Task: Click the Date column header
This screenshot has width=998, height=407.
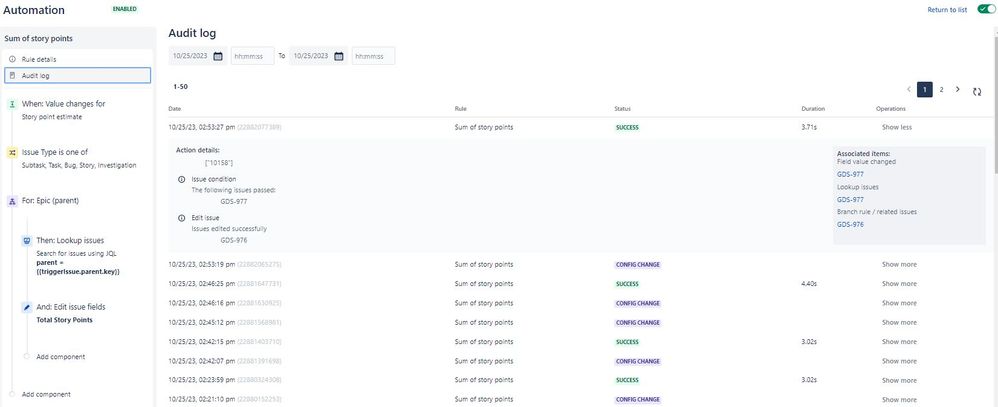Action: point(174,109)
